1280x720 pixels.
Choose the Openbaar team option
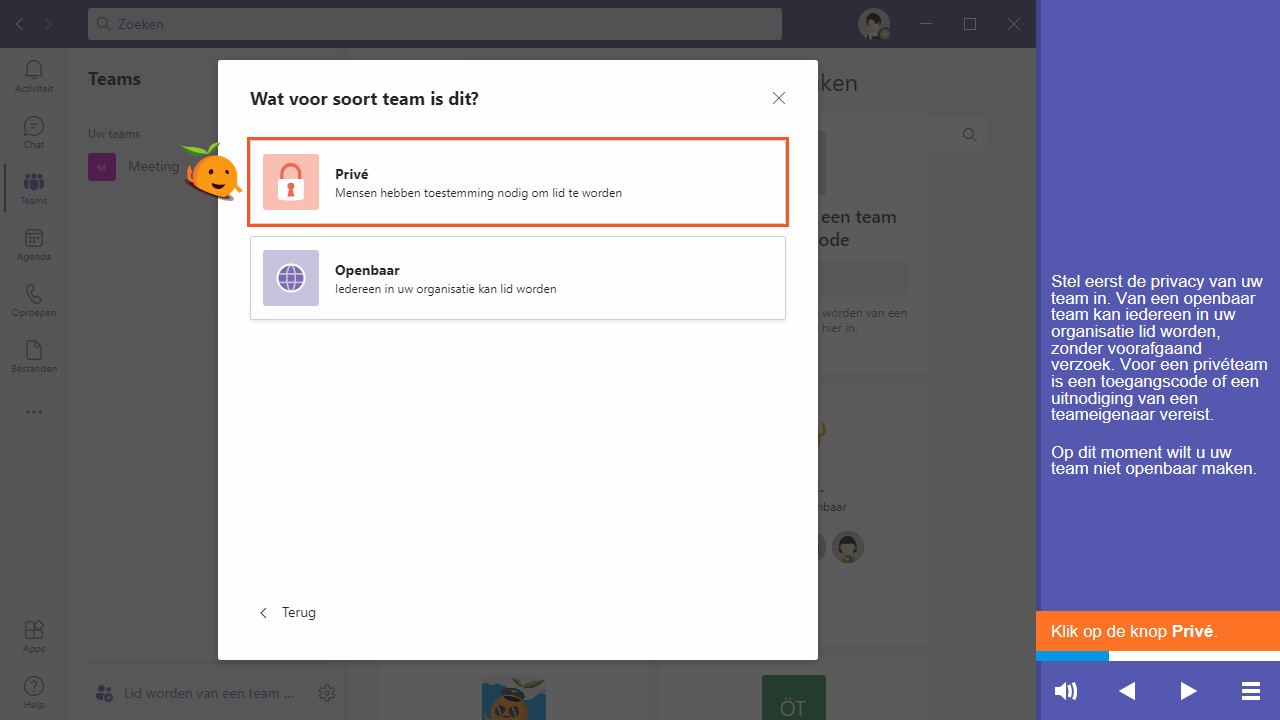[518, 278]
